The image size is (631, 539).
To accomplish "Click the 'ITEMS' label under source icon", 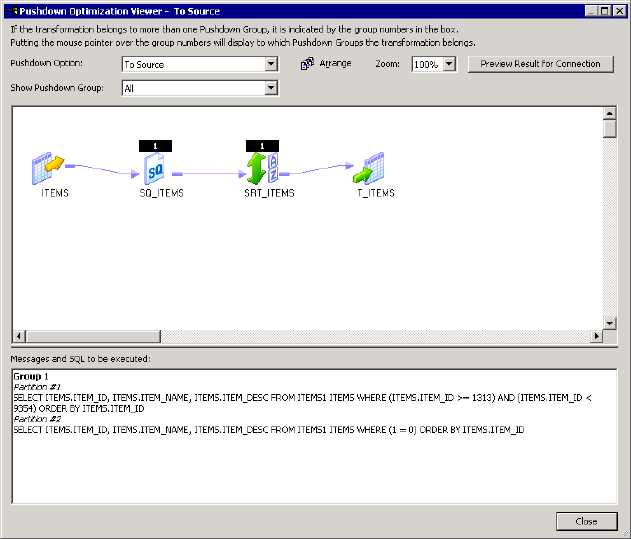I will coord(55,193).
